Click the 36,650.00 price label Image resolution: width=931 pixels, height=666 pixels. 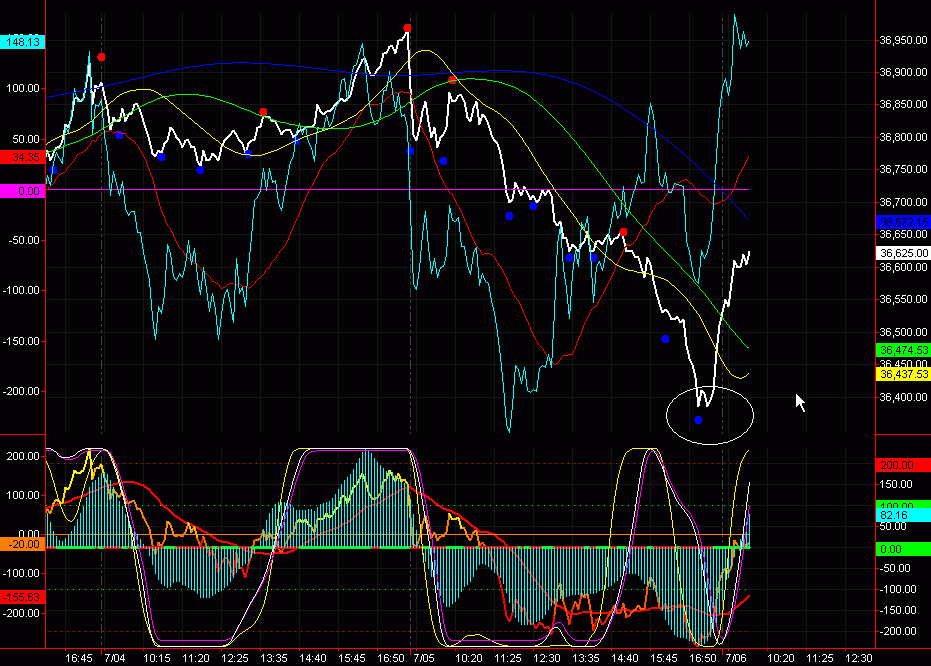tap(903, 234)
